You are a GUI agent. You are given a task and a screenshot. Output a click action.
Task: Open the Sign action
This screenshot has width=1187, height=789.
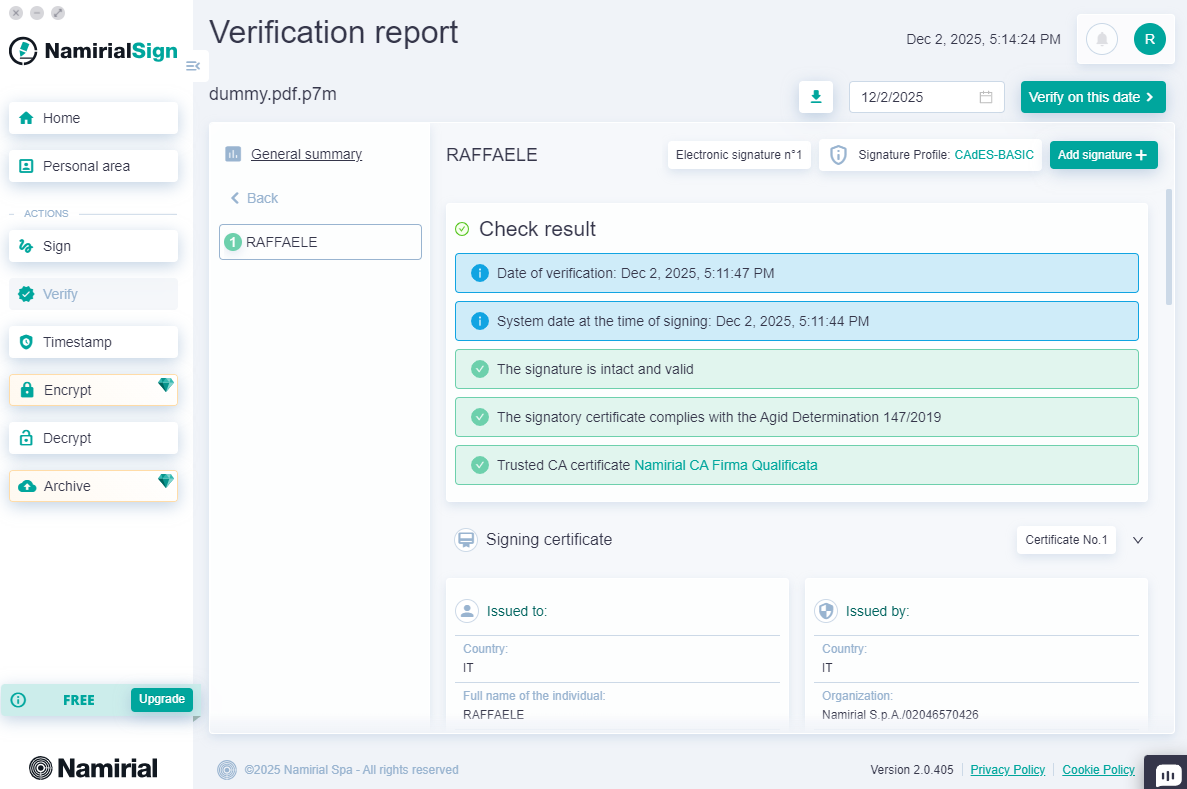point(93,246)
